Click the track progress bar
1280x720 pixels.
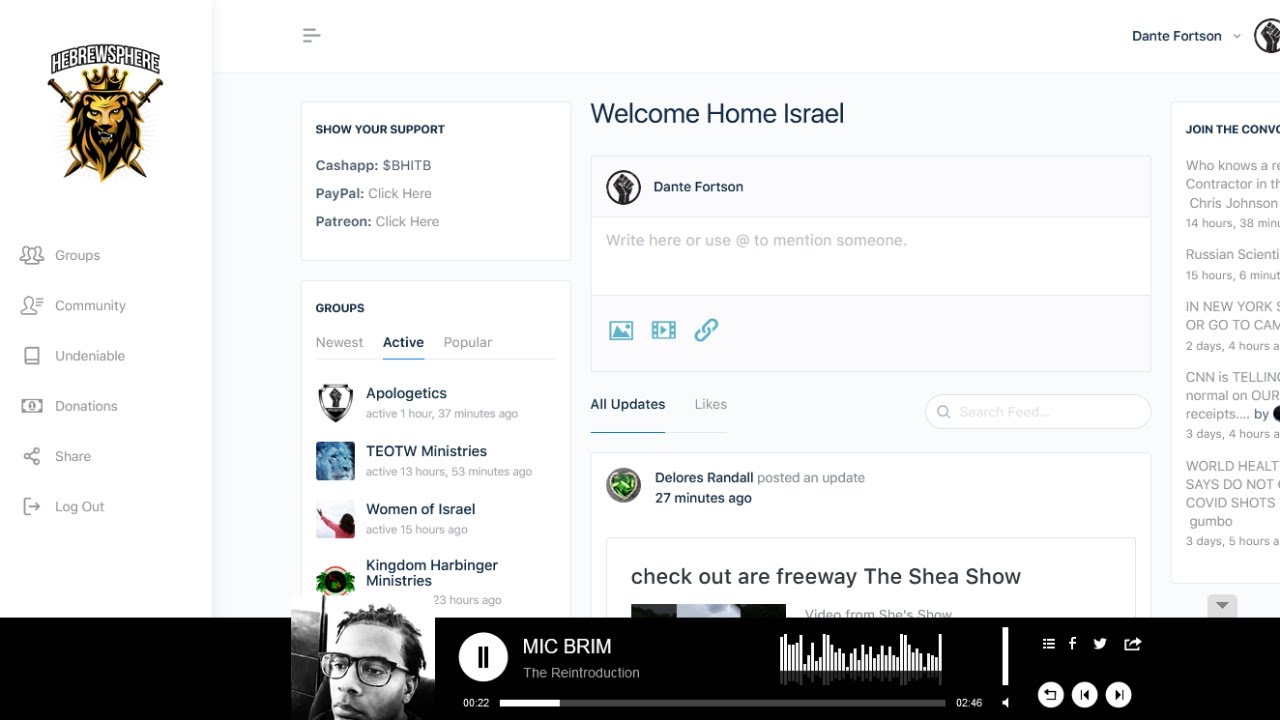pyautogui.click(x=722, y=703)
